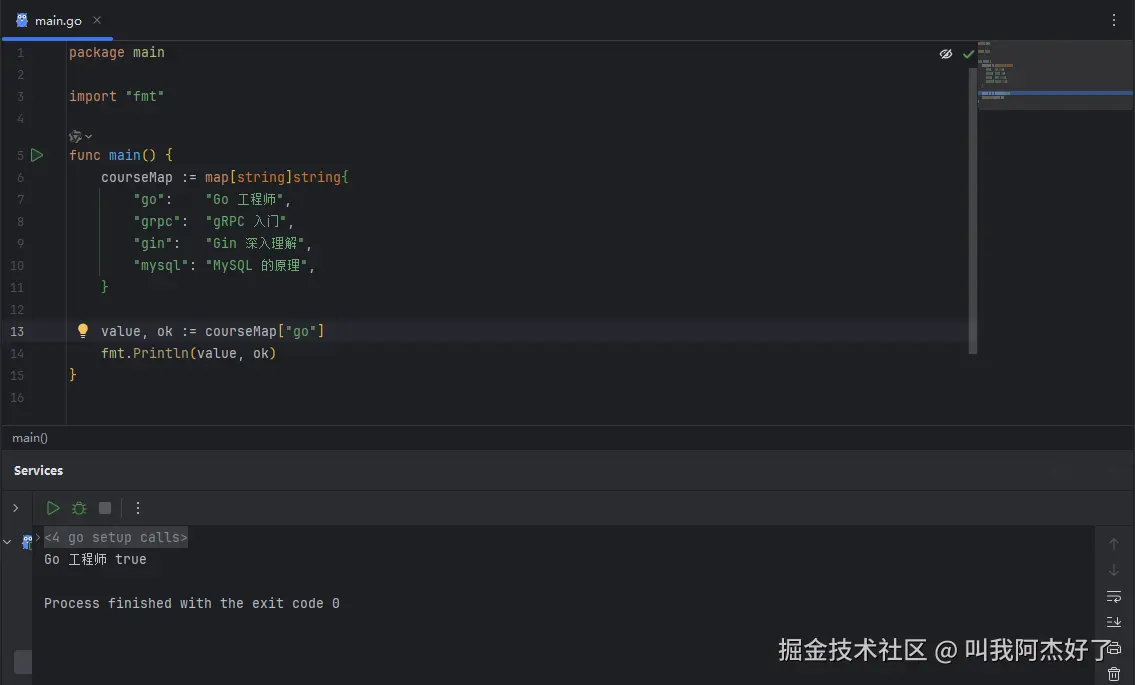Open the author hint dropdown above main
The height and width of the screenshot is (685, 1135).
pyautogui.click(x=81, y=136)
